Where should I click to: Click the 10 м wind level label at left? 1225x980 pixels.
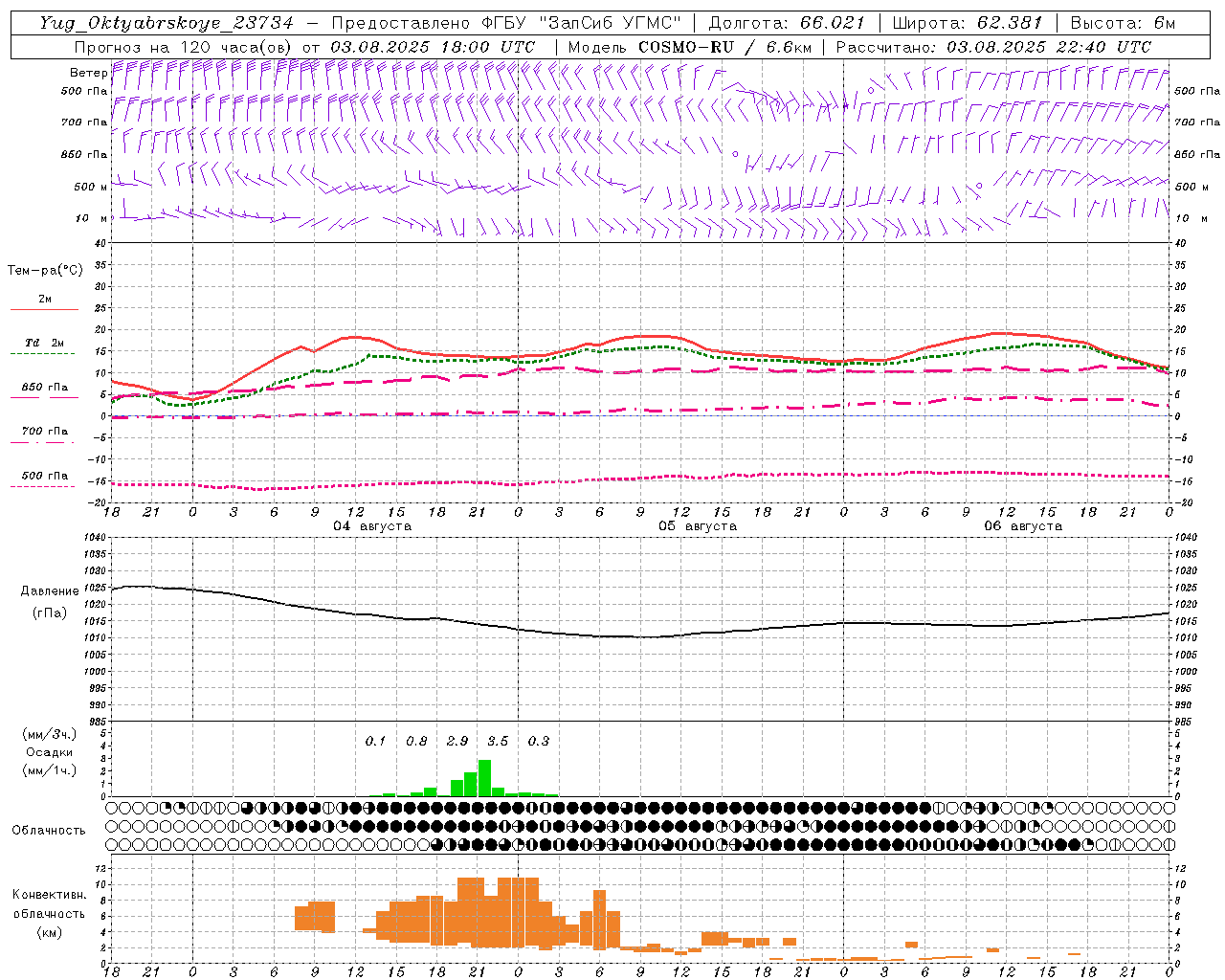(91, 219)
